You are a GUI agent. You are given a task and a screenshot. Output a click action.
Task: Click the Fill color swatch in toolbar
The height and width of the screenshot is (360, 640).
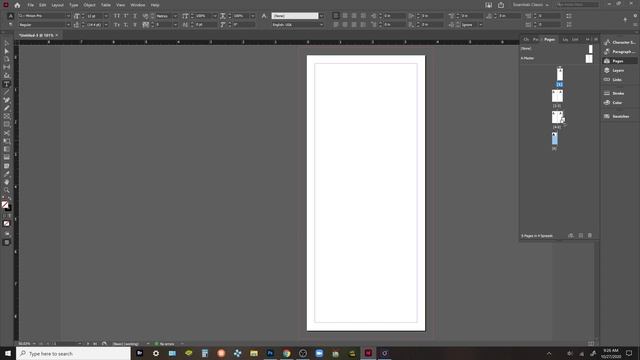(x=5, y=205)
